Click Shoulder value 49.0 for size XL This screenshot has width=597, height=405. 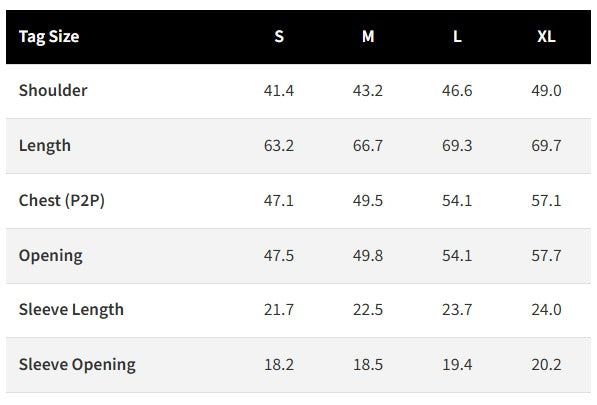click(546, 91)
